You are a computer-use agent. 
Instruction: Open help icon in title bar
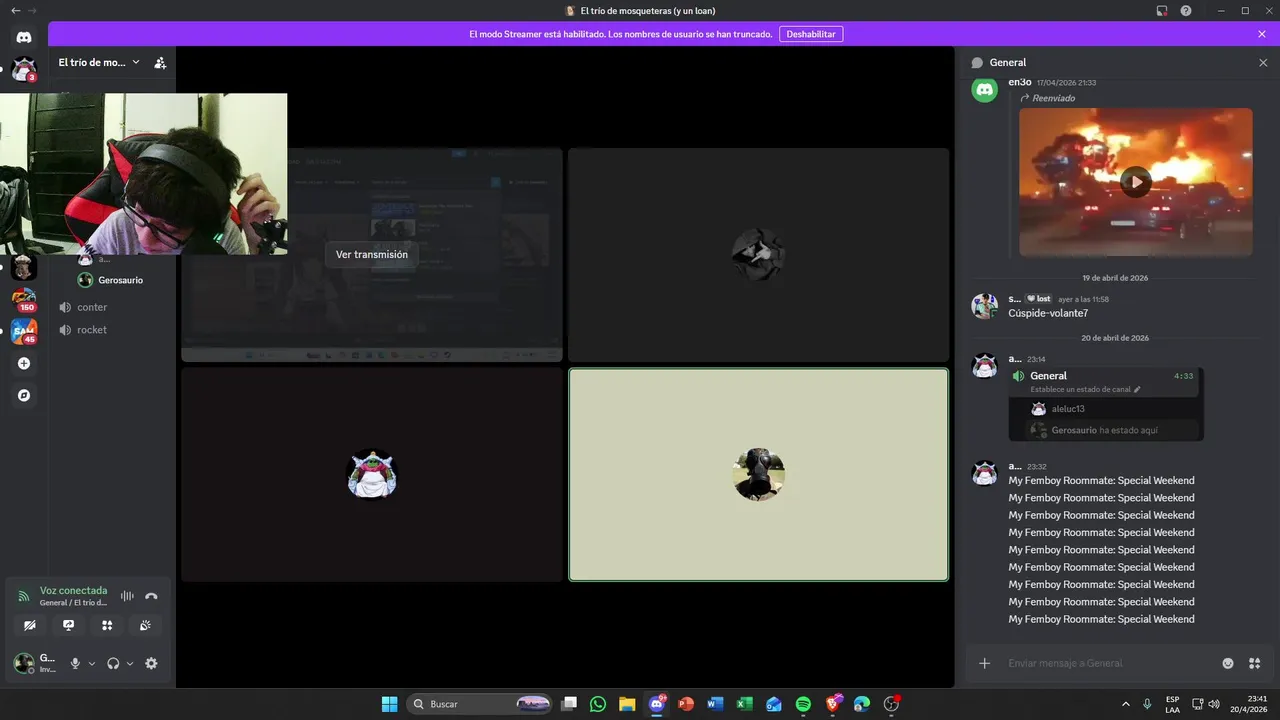[x=1186, y=11]
